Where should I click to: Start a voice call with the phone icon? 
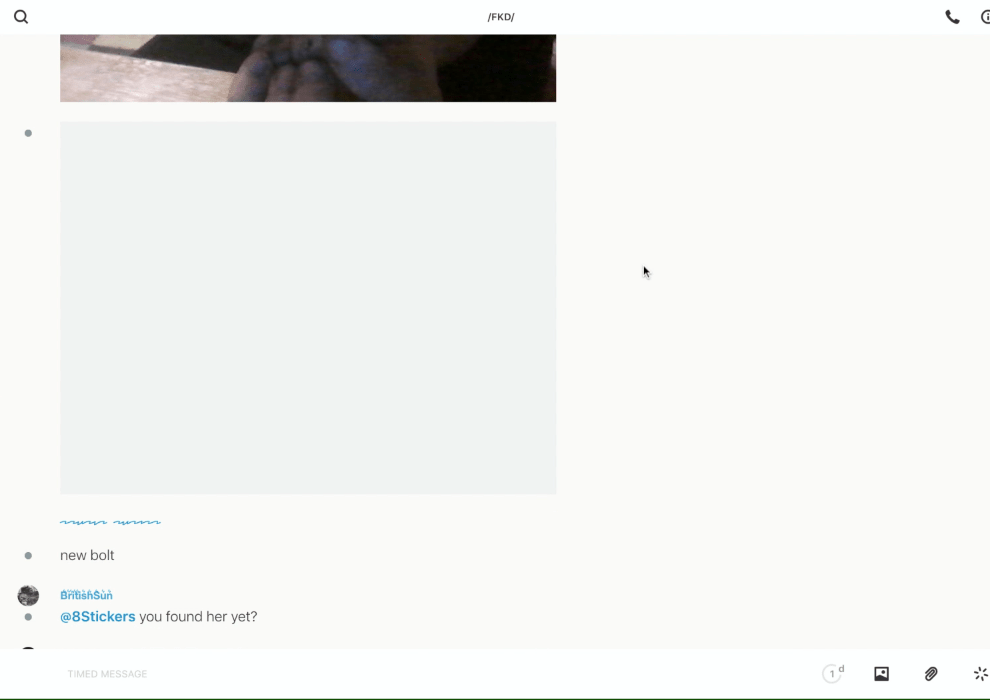[952, 17]
